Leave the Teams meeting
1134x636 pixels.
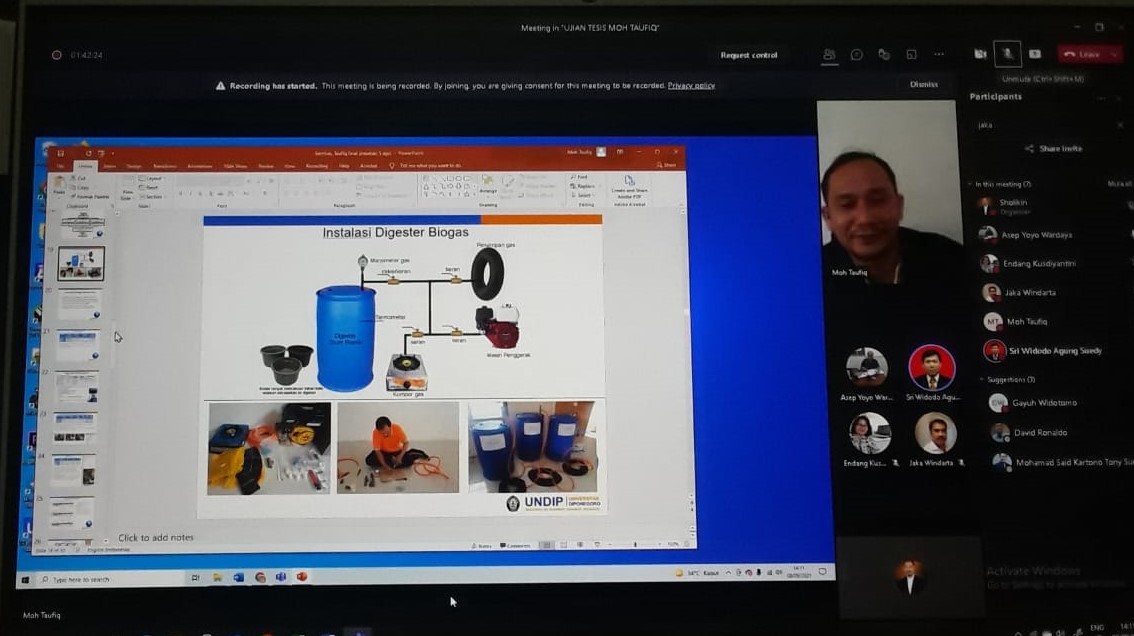tap(1082, 54)
